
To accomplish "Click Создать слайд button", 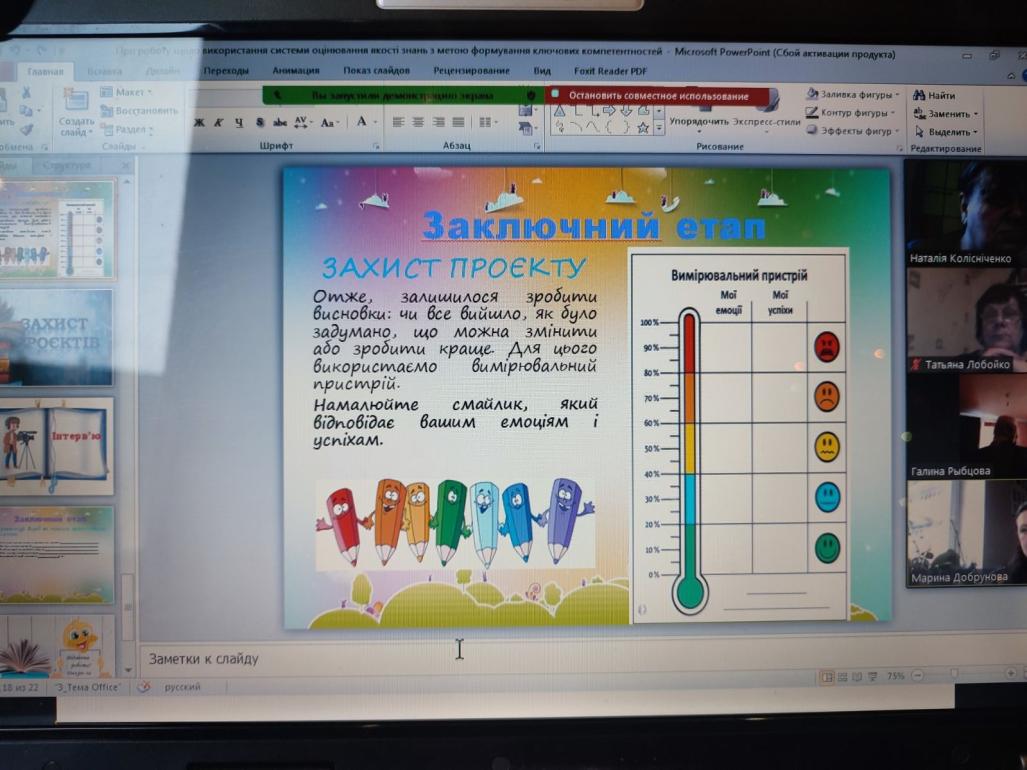I will (x=76, y=113).
